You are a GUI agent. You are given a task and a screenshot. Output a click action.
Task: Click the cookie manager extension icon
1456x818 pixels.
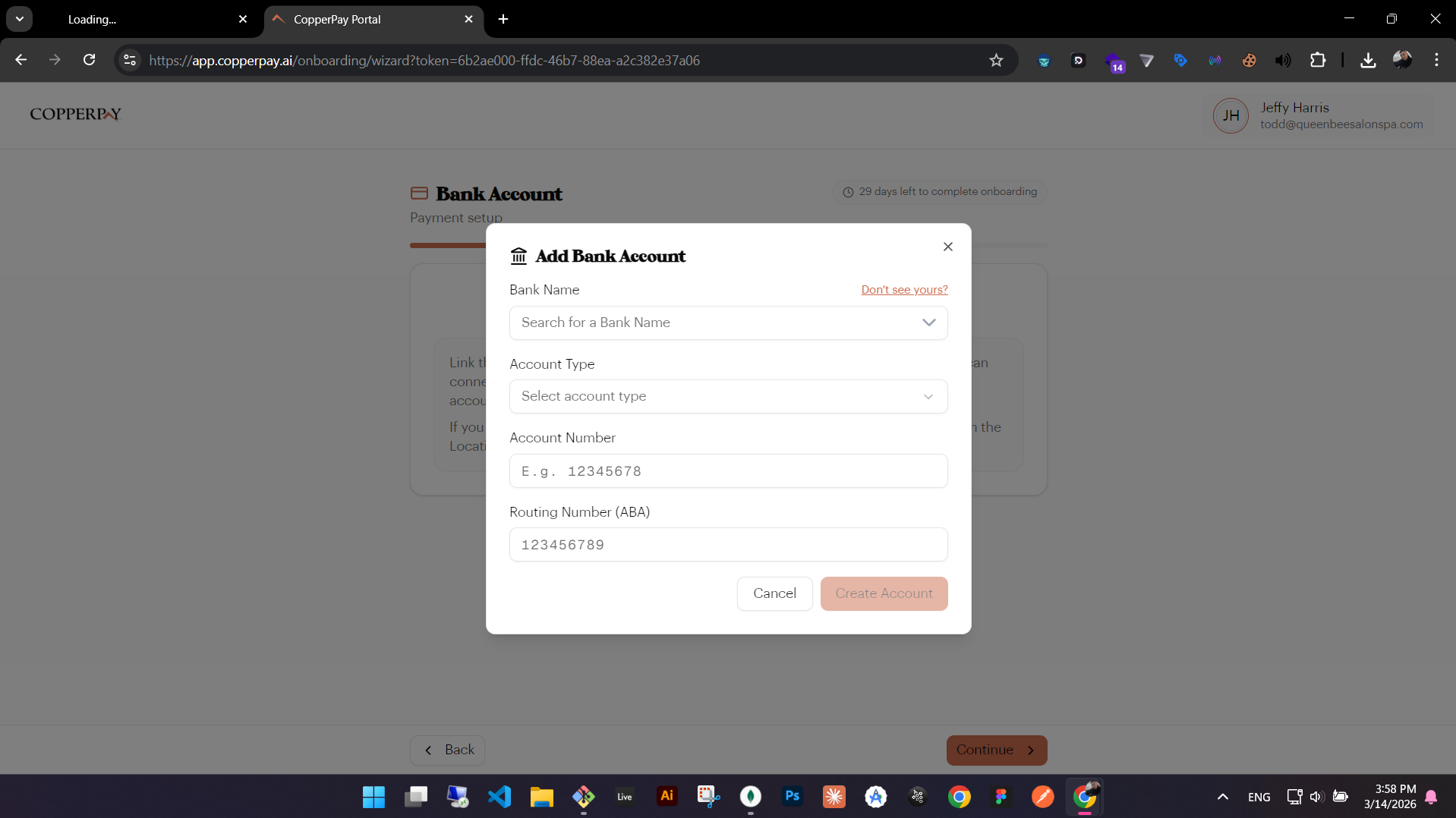tap(1250, 60)
